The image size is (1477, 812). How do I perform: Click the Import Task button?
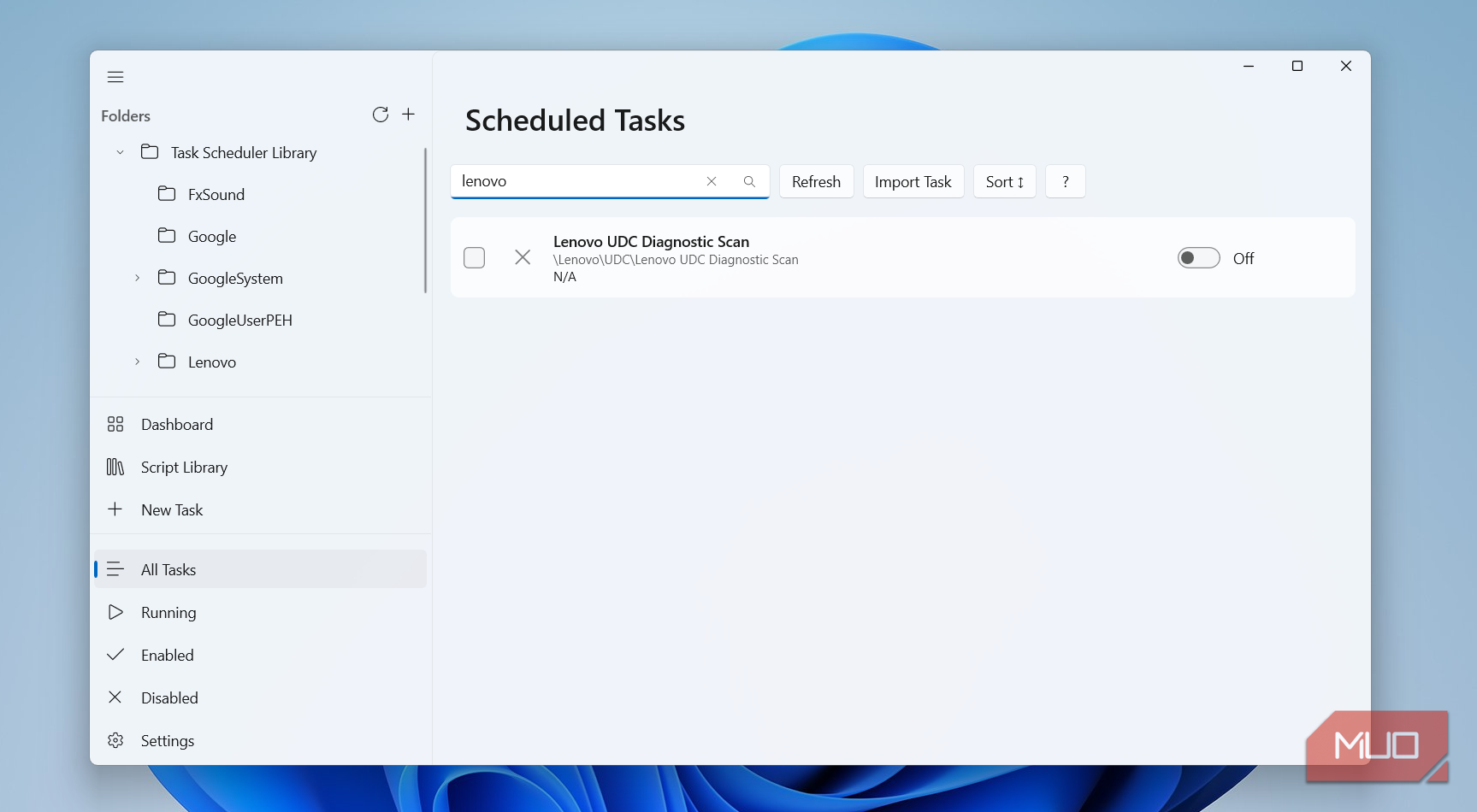(x=913, y=181)
